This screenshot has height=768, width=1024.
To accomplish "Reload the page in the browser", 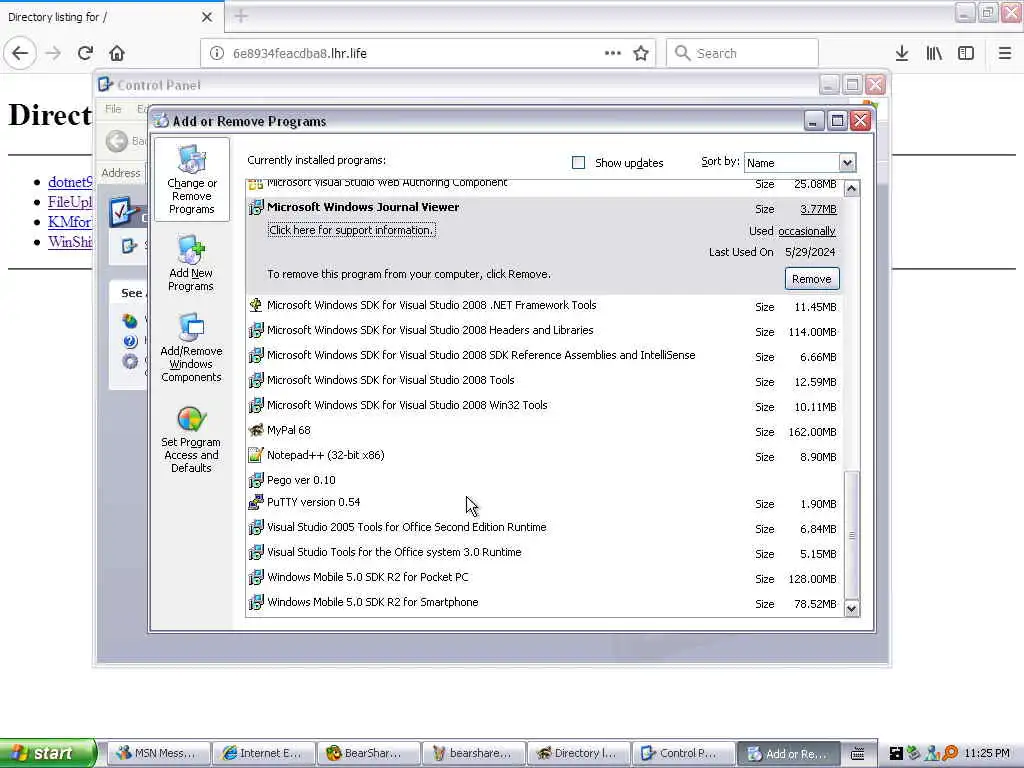I will tap(85, 53).
